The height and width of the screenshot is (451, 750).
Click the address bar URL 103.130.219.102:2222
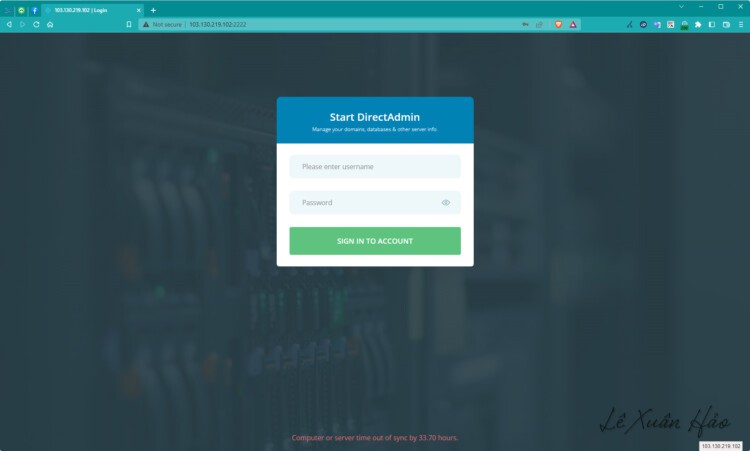(218, 24)
